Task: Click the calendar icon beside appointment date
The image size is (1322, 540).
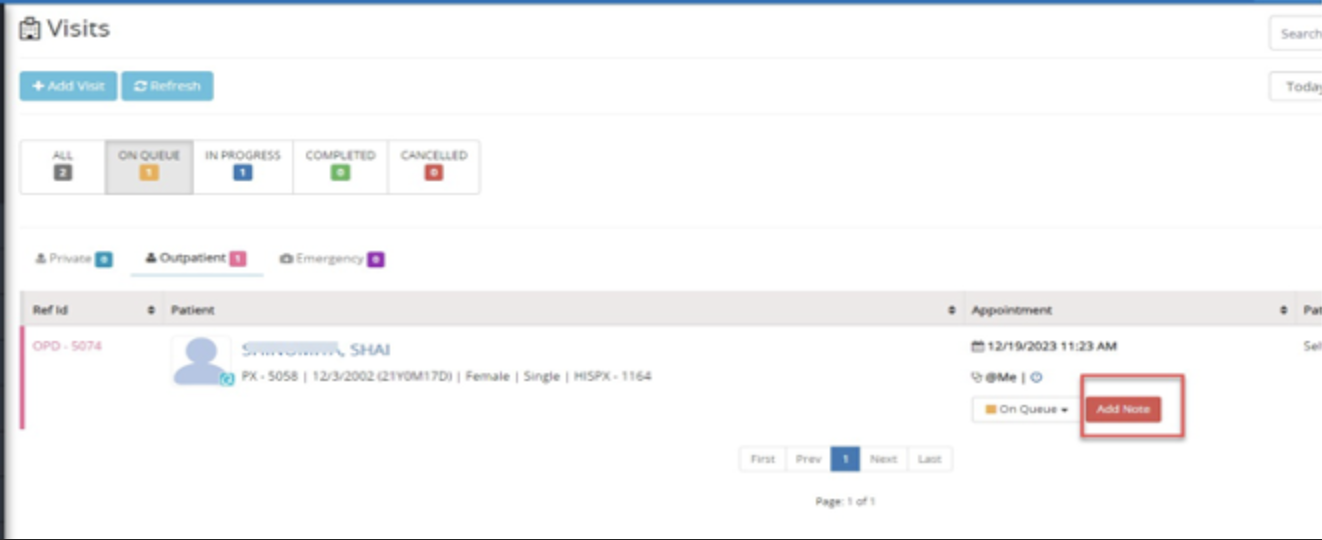Action: (978, 347)
